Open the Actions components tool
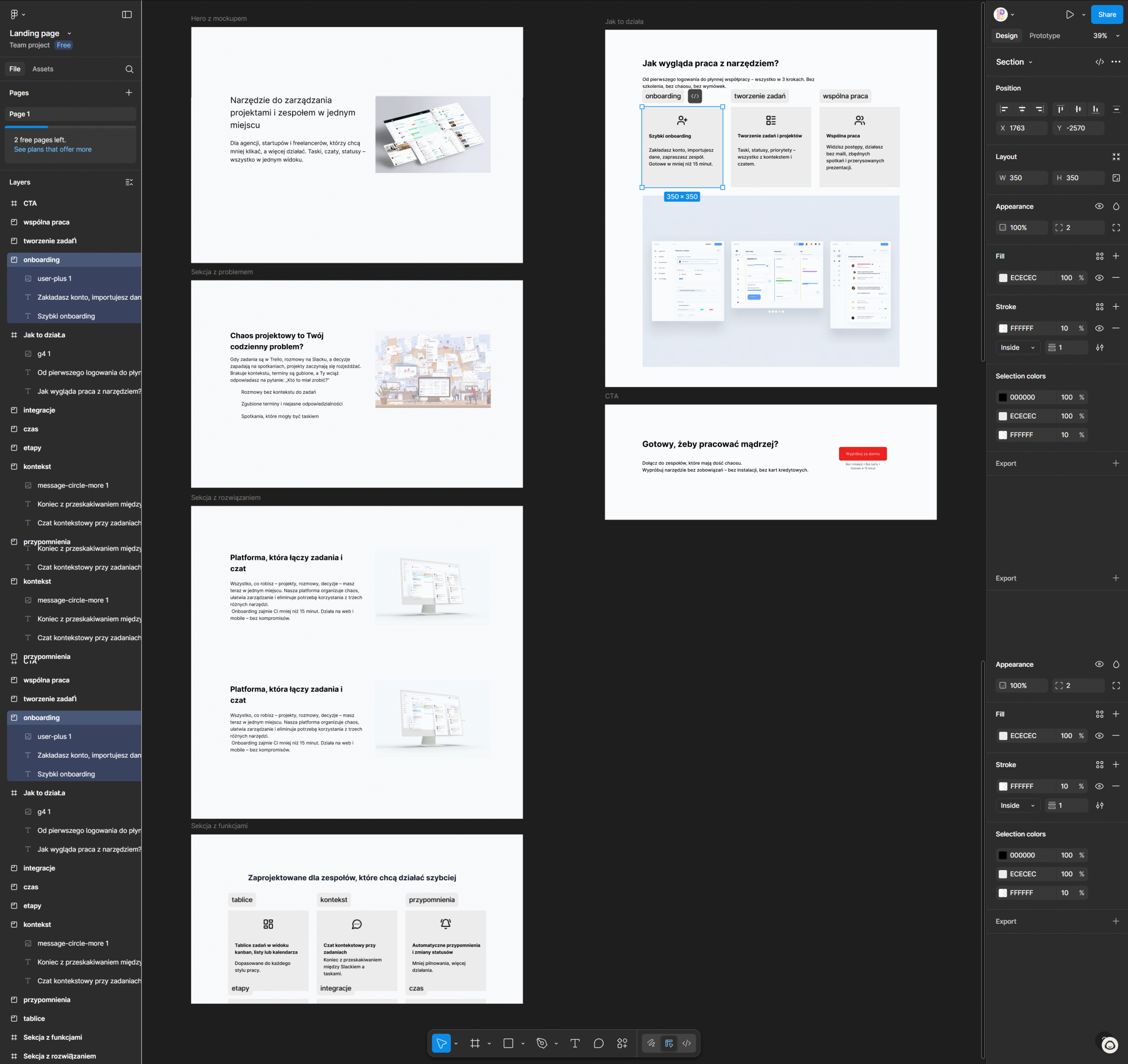The image size is (1128, 1064). [x=623, y=1043]
